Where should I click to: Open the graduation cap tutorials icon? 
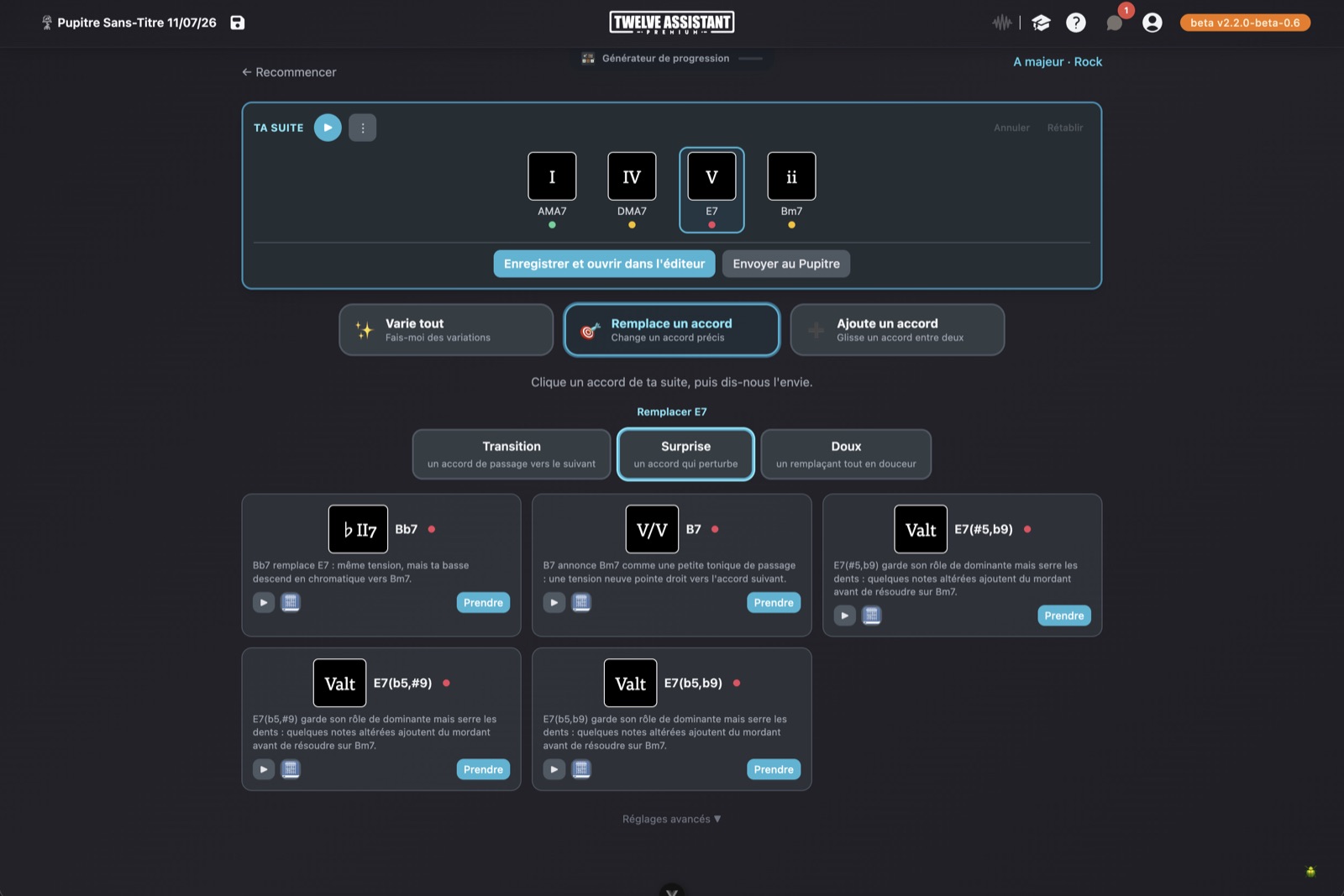pyautogui.click(x=1041, y=23)
